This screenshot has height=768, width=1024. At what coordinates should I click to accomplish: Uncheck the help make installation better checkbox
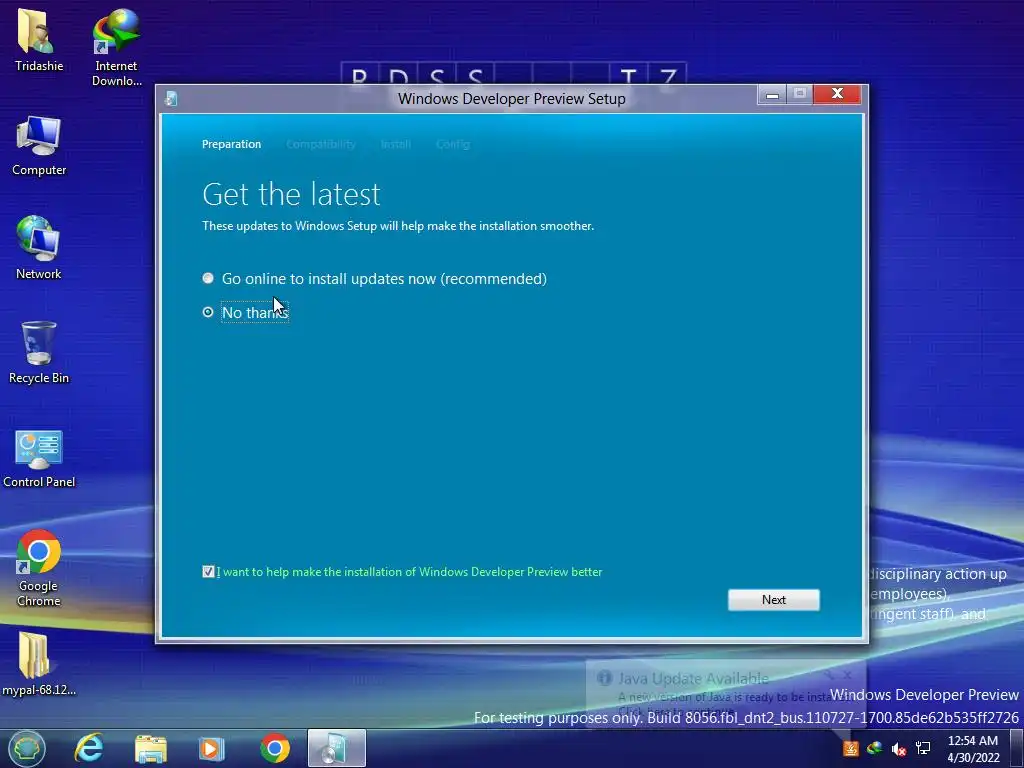(x=208, y=572)
